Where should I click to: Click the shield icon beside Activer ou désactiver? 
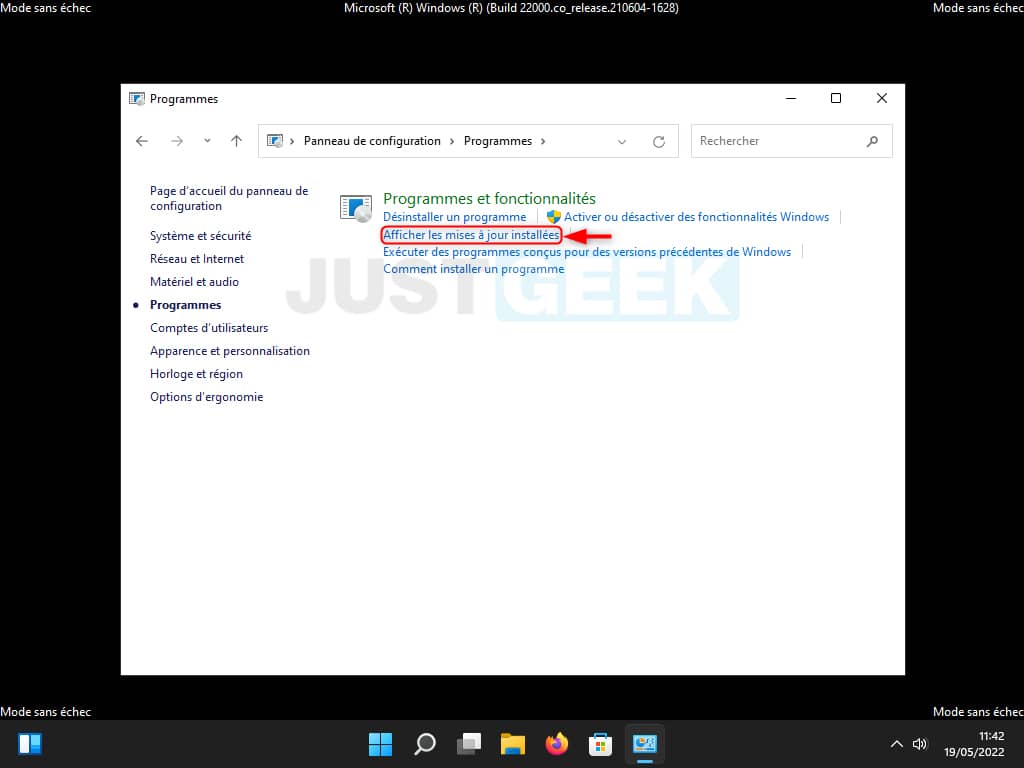point(554,217)
